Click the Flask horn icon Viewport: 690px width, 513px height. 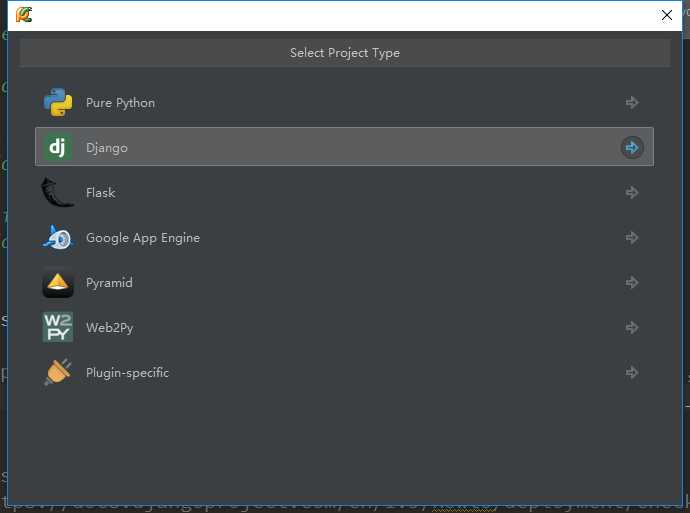pos(58,192)
